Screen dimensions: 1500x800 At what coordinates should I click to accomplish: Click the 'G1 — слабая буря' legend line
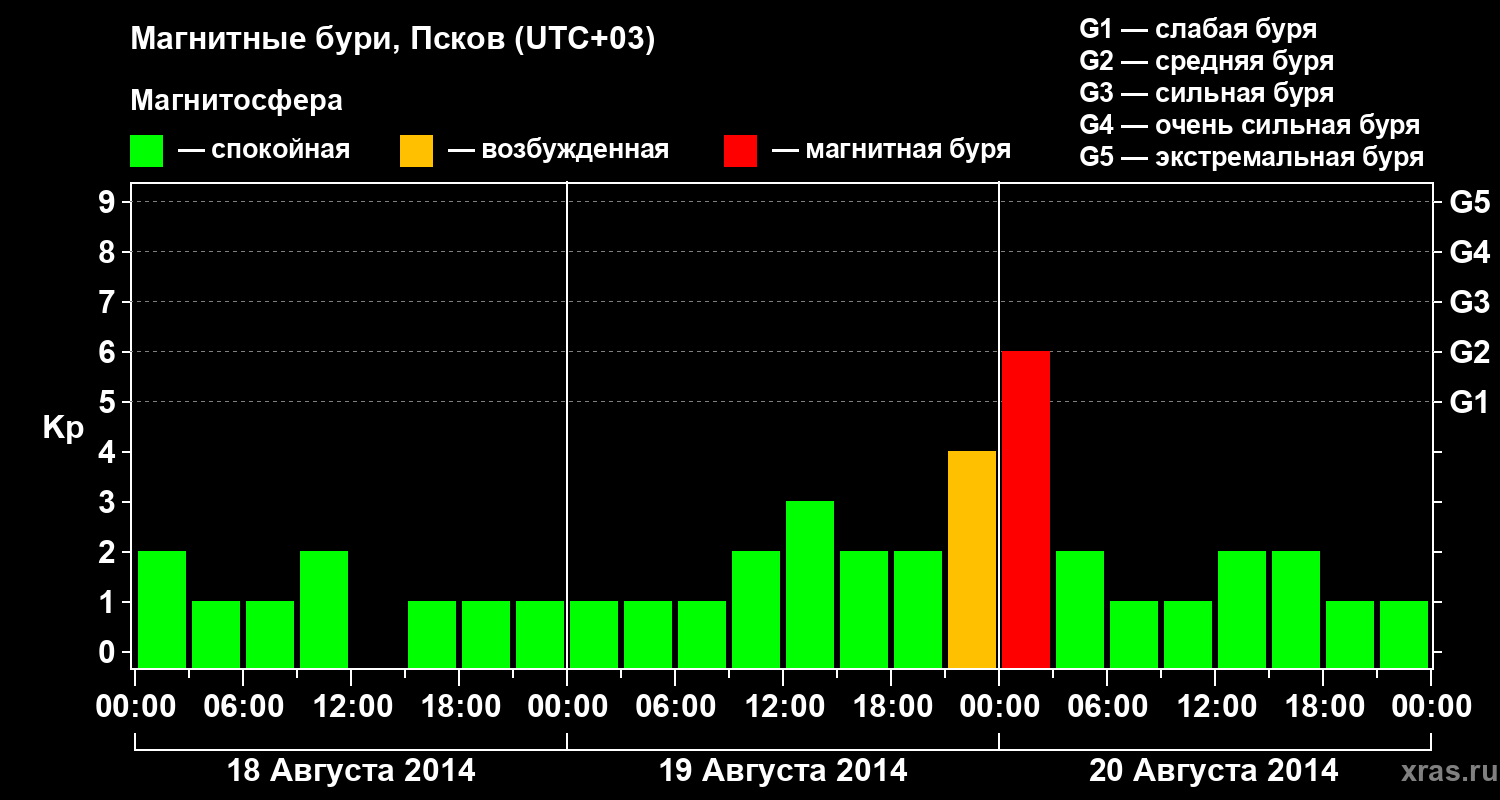pos(1198,29)
